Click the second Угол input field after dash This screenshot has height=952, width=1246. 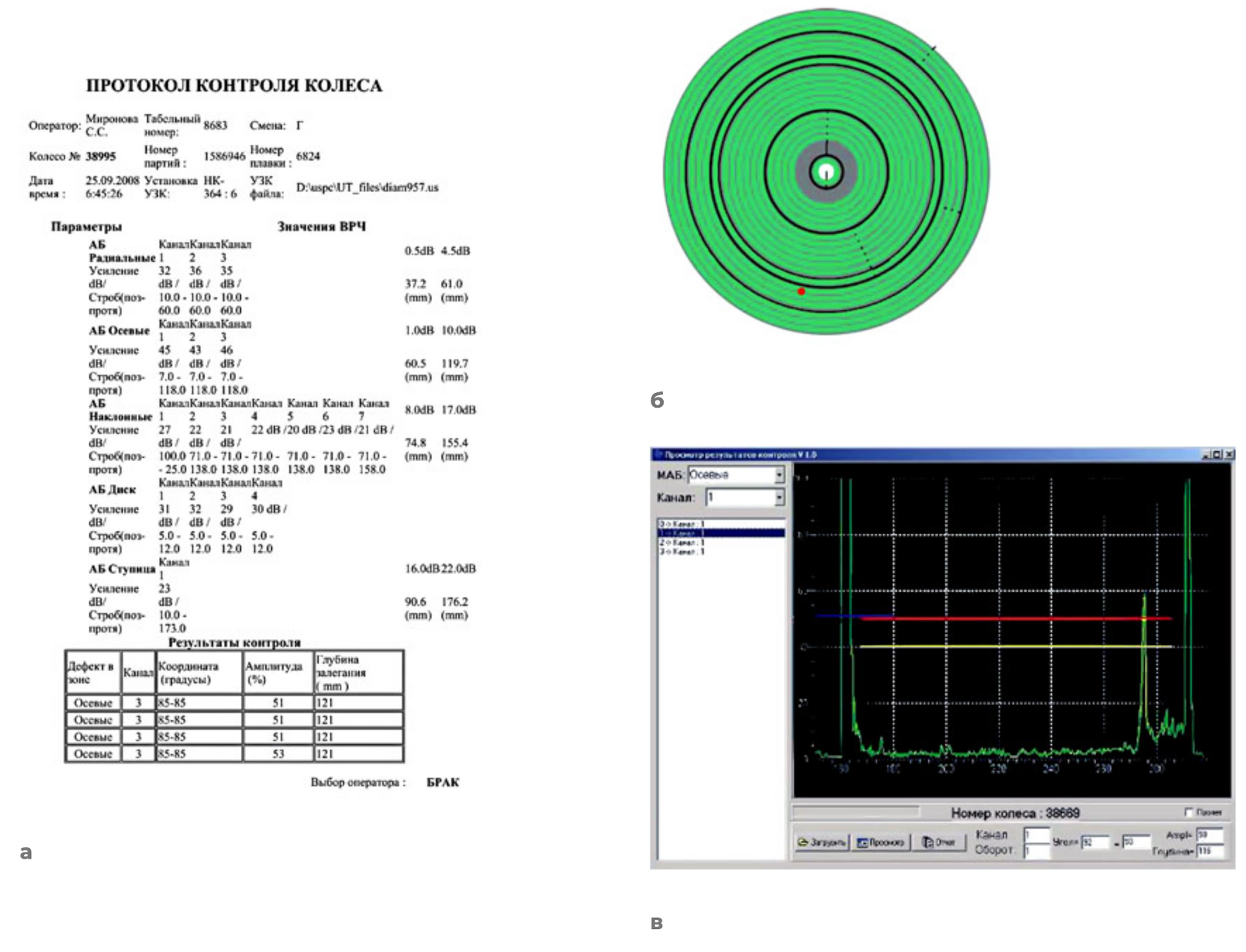pos(1135,843)
